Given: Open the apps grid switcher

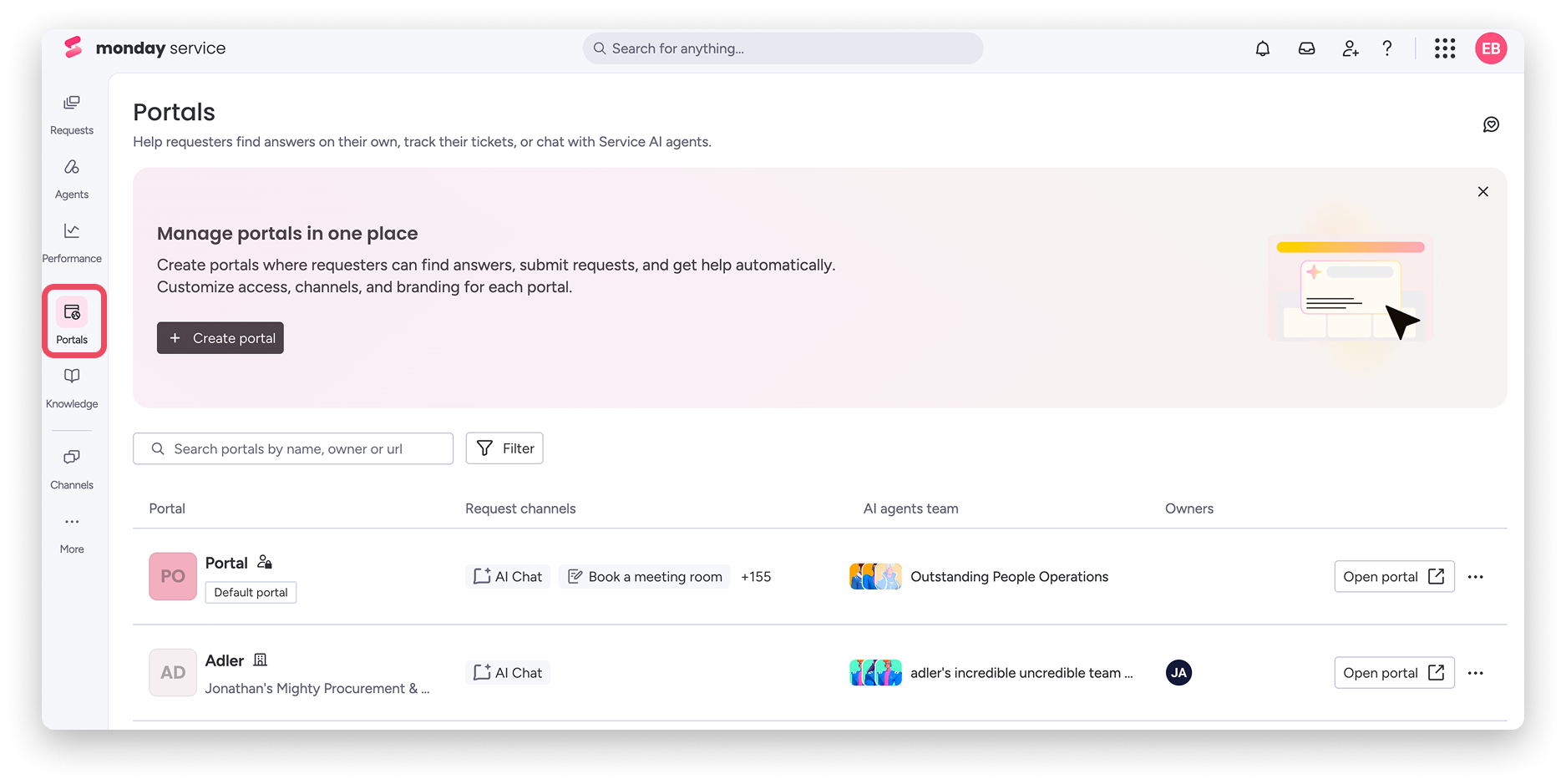Looking at the screenshot, I should pyautogui.click(x=1445, y=48).
